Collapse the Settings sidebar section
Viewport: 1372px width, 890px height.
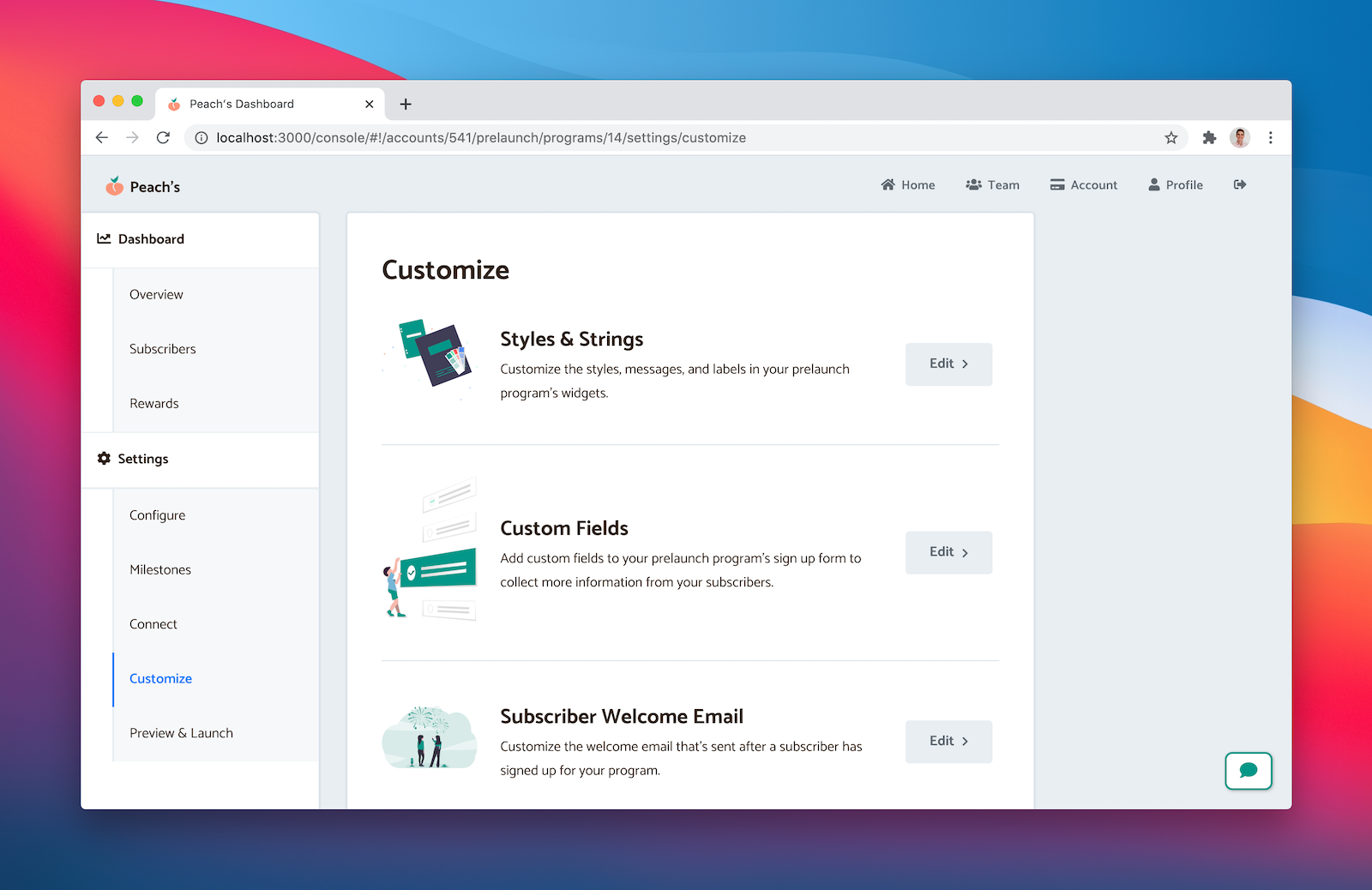click(200, 459)
